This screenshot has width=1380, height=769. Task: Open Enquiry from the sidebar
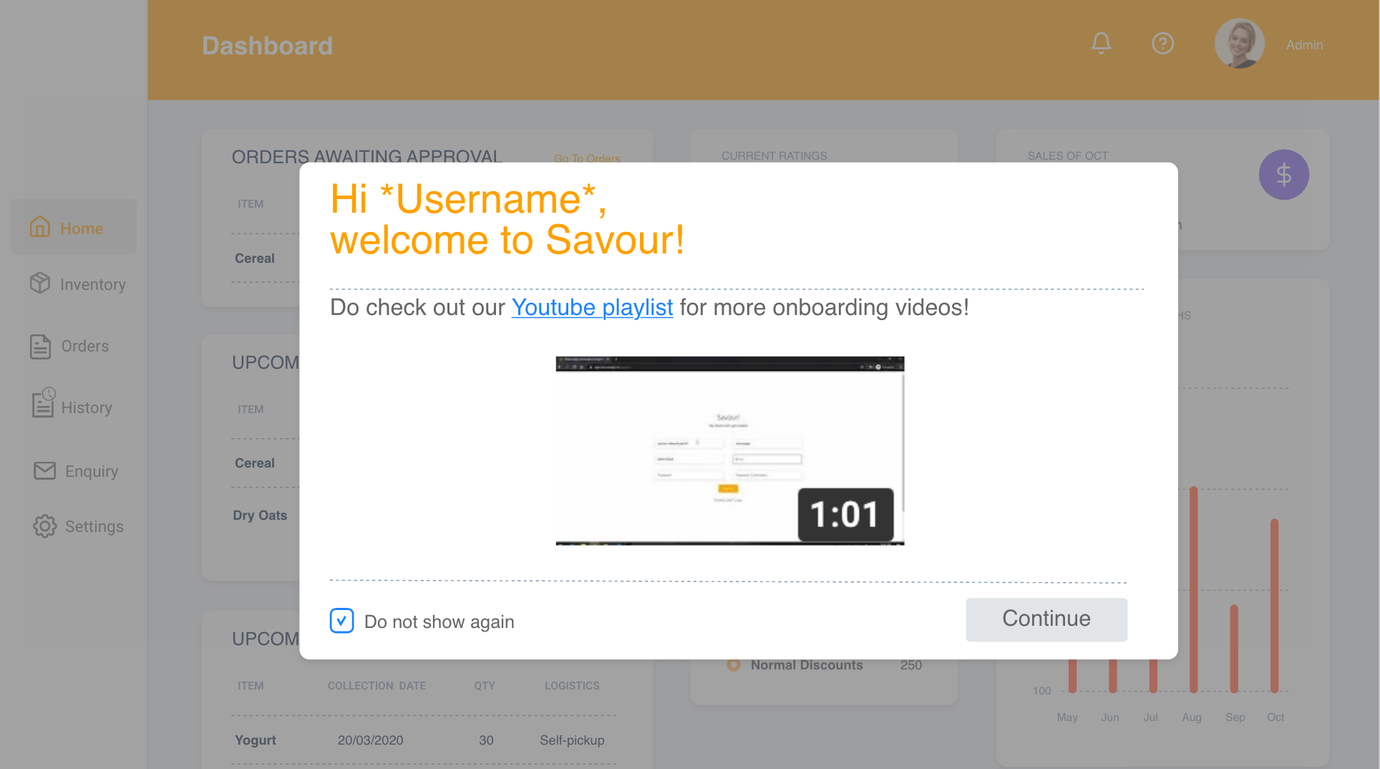click(x=76, y=471)
